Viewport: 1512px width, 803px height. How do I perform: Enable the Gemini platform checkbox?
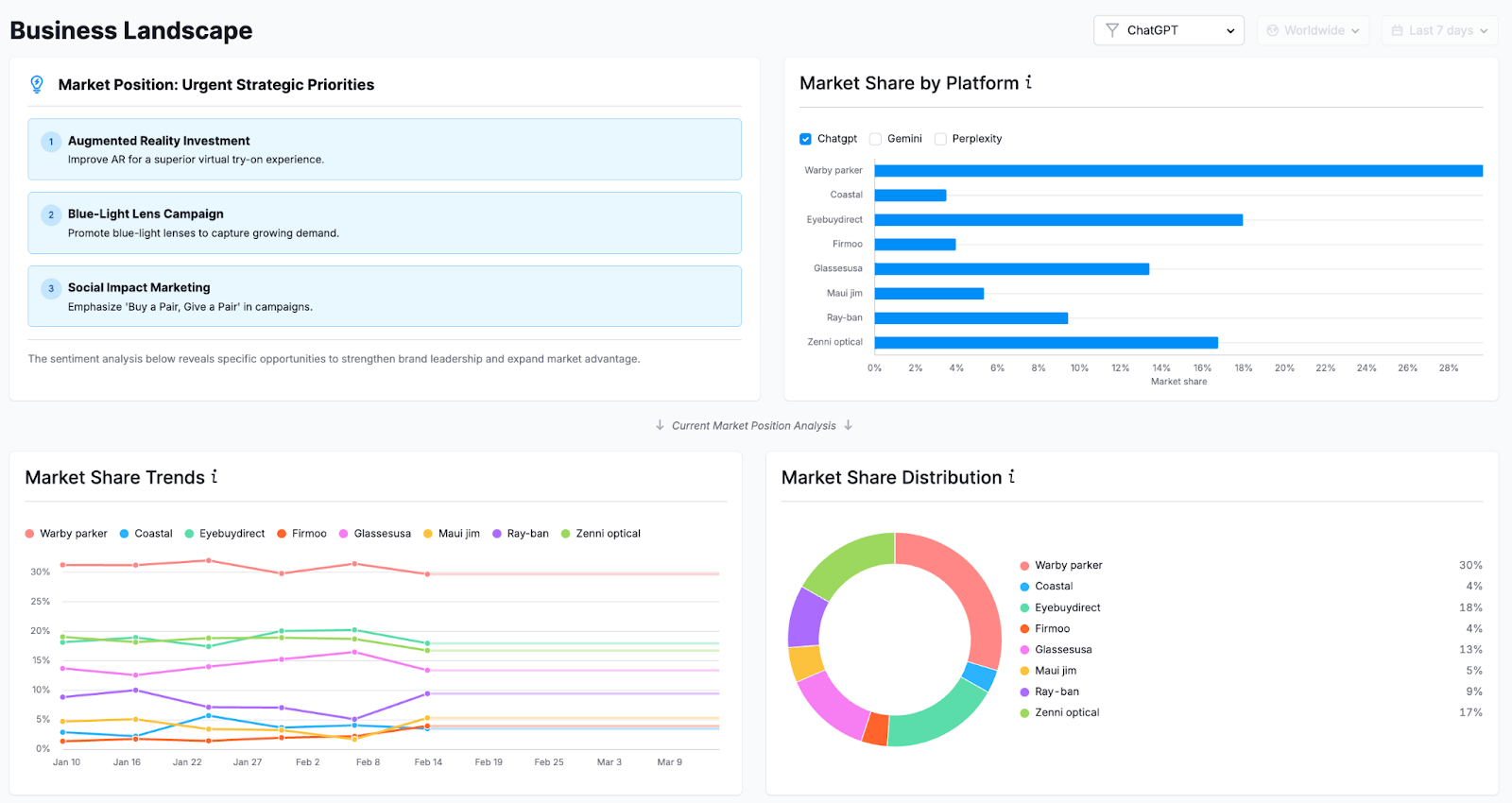pos(876,139)
